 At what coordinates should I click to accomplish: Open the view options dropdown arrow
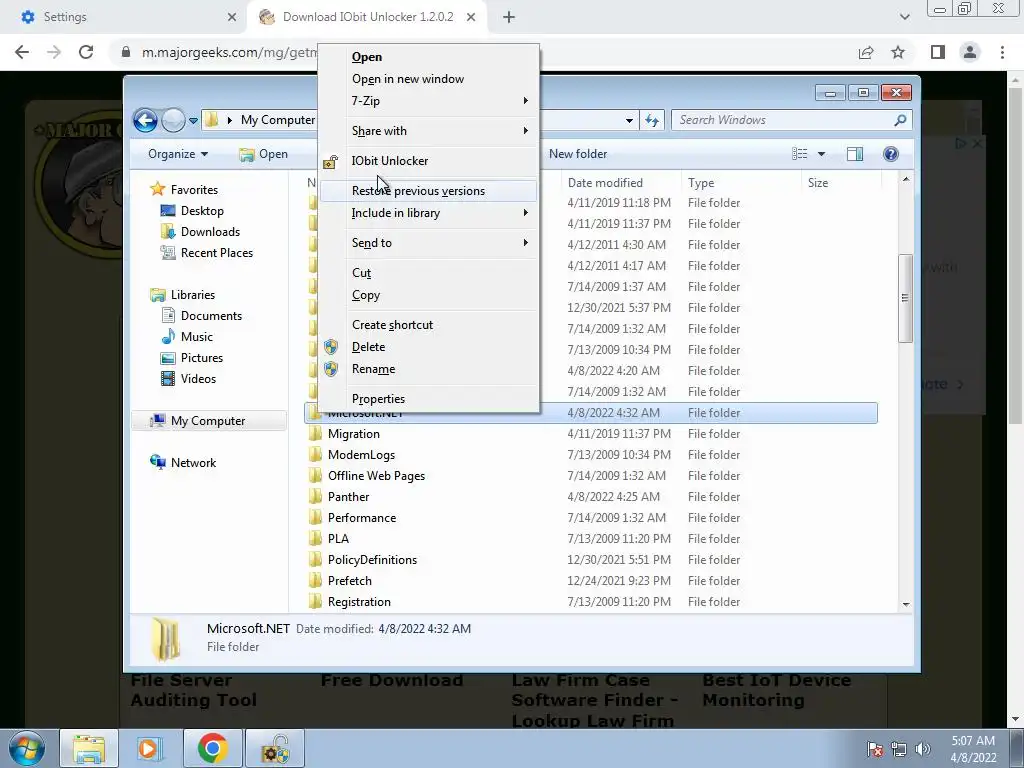(x=822, y=154)
